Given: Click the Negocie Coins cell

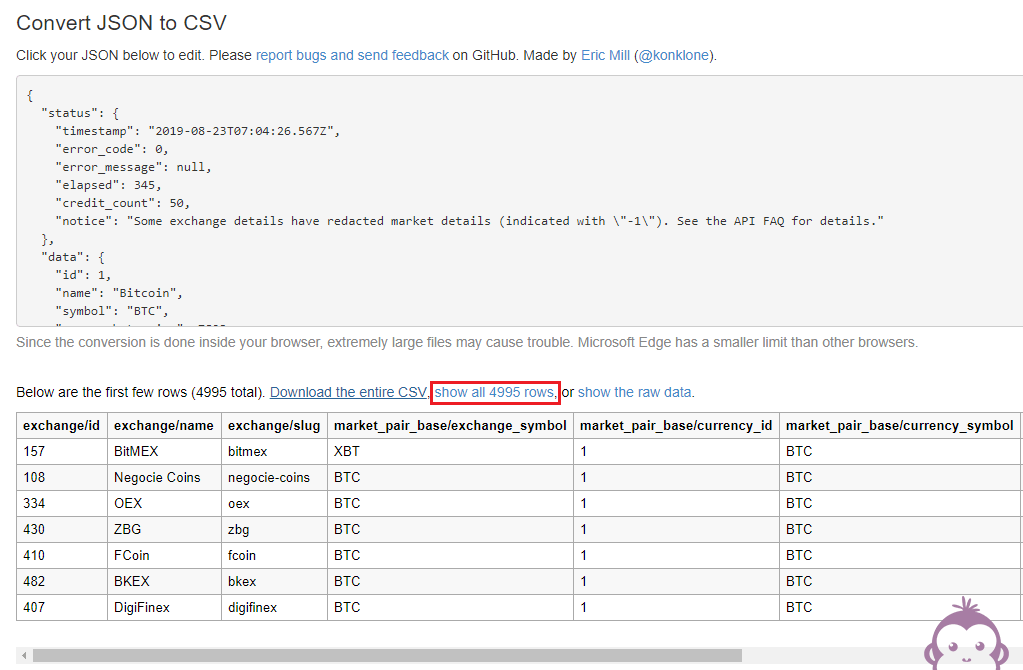Looking at the screenshot, I should [157, 477].
